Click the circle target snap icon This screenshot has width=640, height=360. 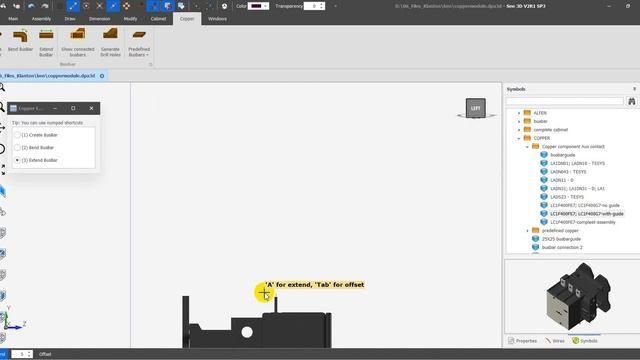point(86,6)
